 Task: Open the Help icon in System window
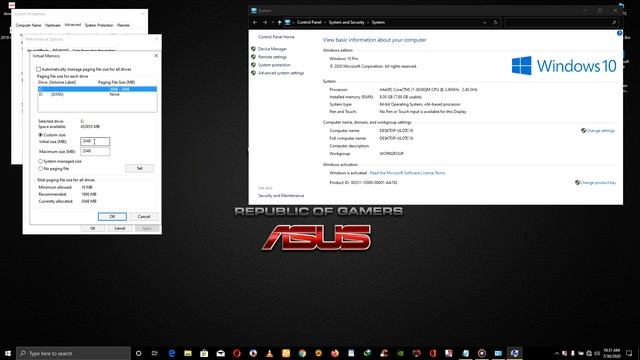[x=619, y=33]
